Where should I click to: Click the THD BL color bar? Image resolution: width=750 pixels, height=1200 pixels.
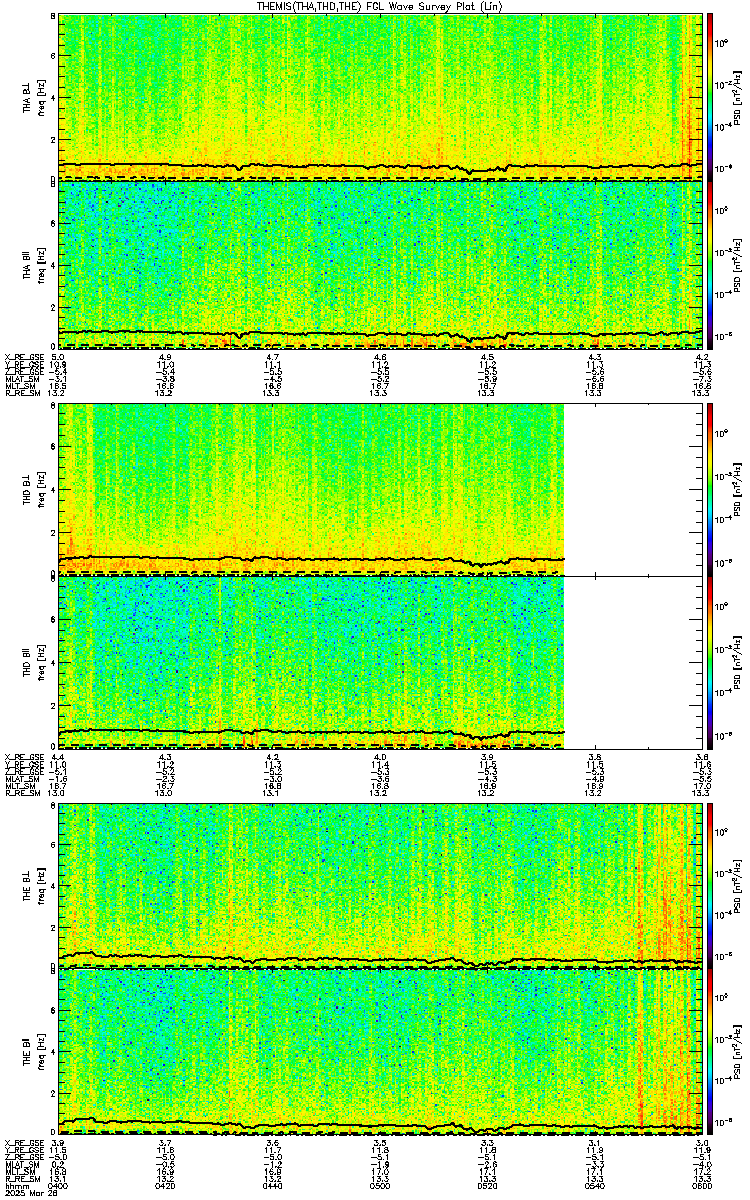click(x=711, y=490)
